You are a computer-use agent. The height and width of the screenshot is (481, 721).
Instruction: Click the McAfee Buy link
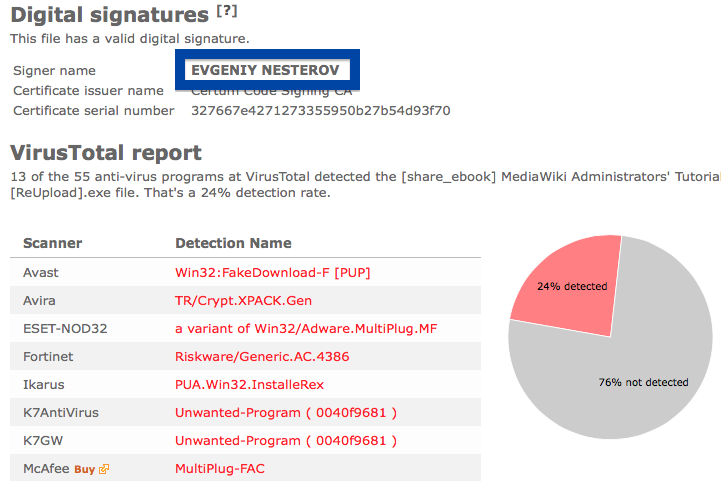[x=85, y=469]
